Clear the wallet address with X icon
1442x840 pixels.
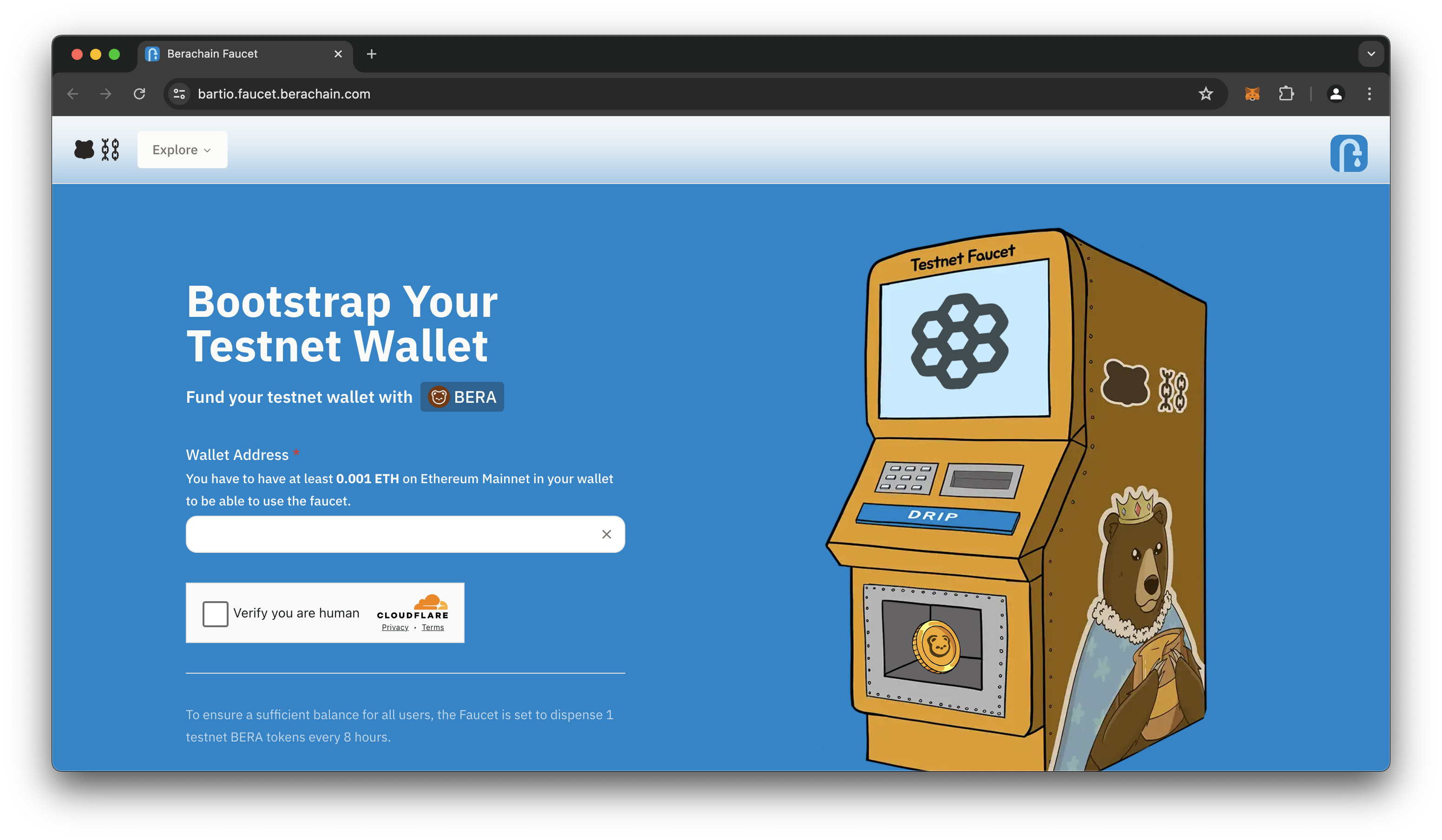[x=607, y=534]
